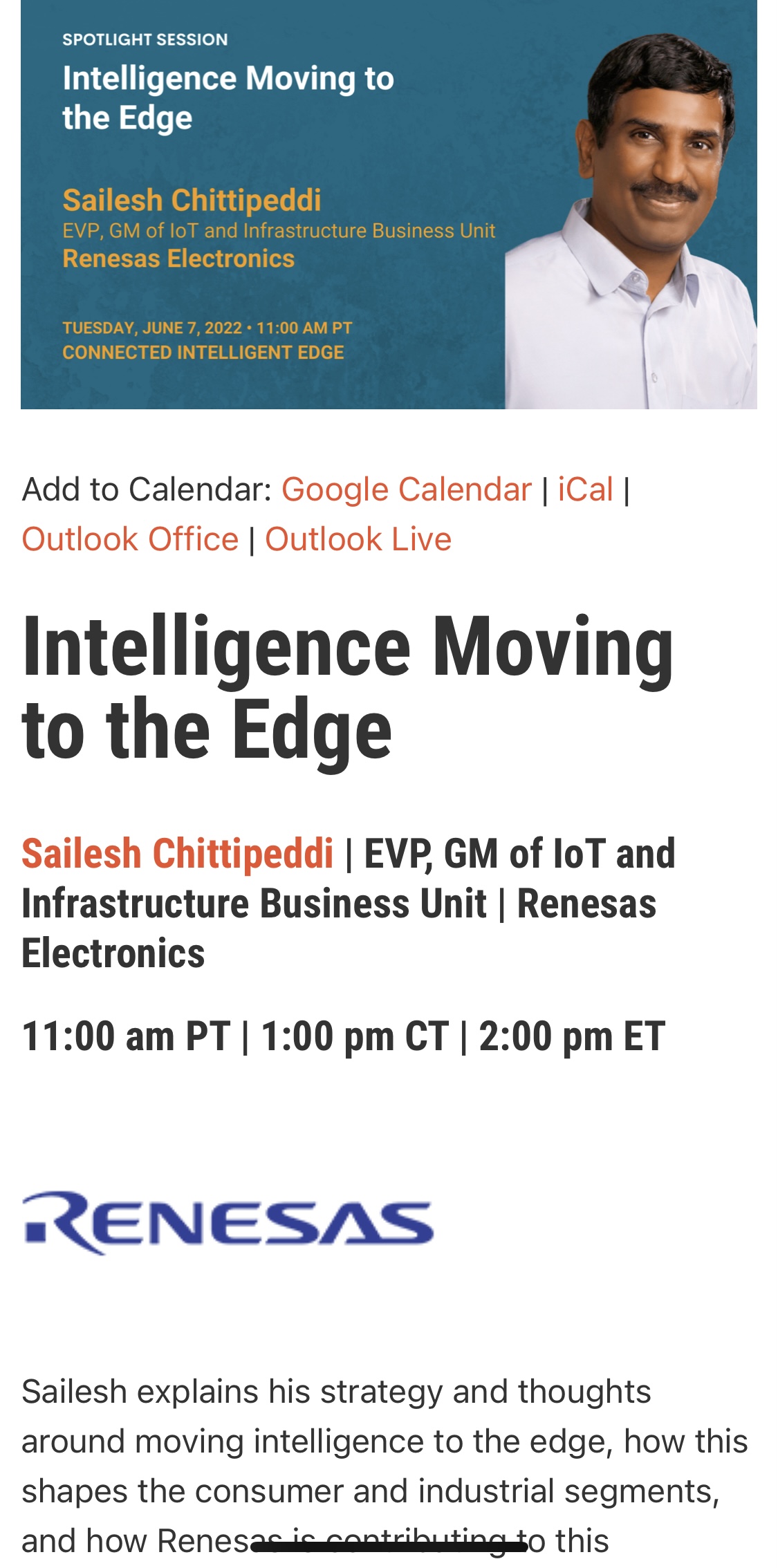Click the Spotlight Session label in banner
The width and height of the screenshot is (778, 1568).
(145, 39)
